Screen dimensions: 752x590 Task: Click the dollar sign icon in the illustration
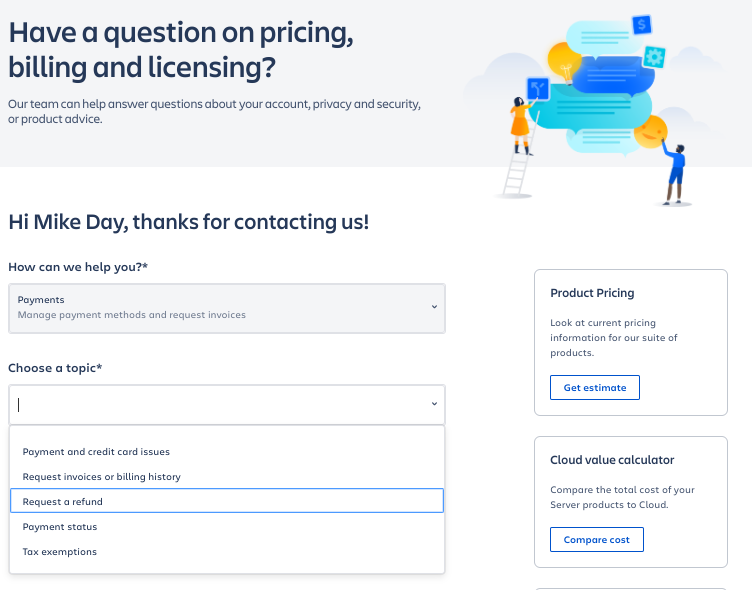point(642,24)
